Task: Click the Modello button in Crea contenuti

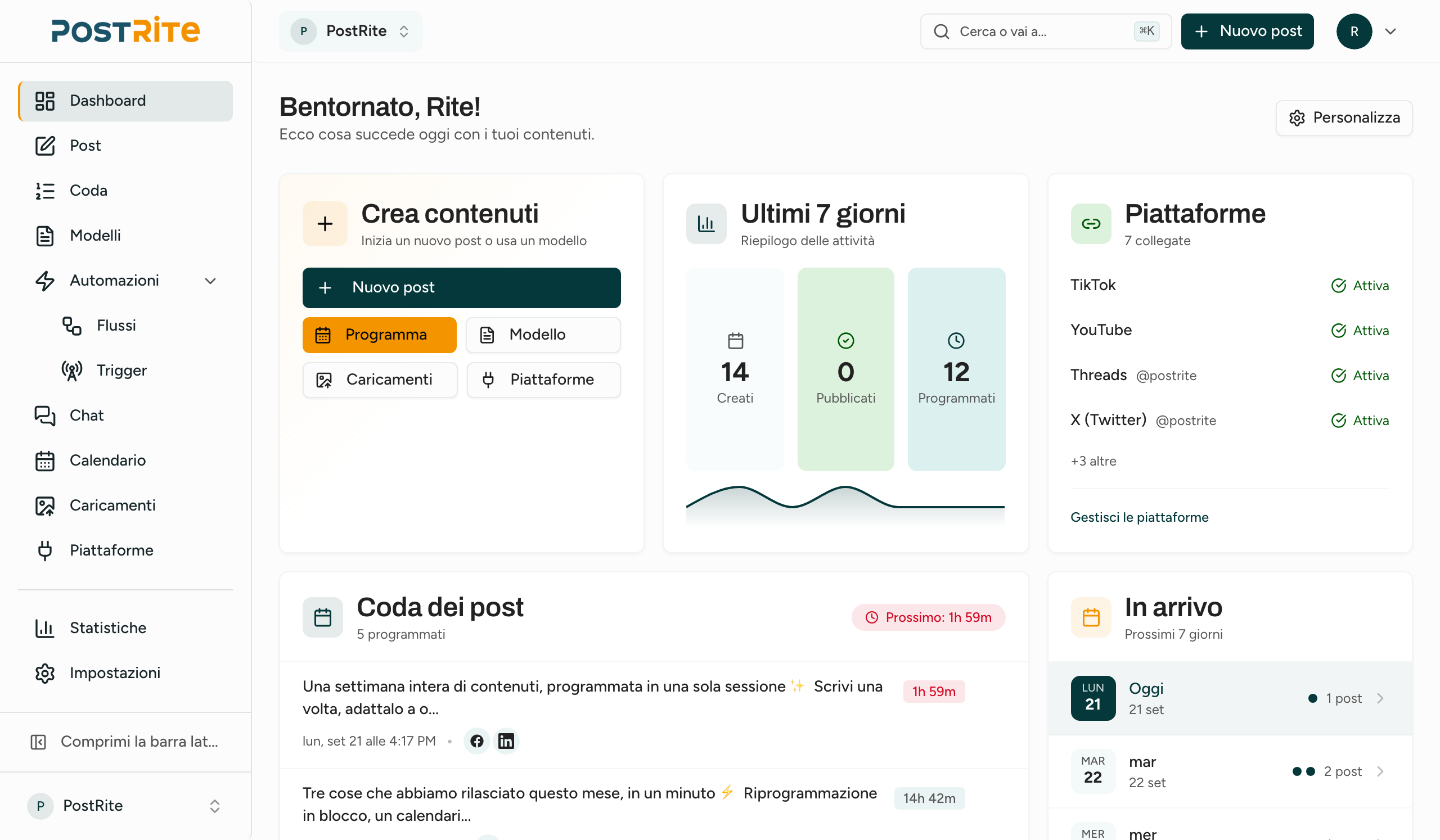Action: coord(543,335)
